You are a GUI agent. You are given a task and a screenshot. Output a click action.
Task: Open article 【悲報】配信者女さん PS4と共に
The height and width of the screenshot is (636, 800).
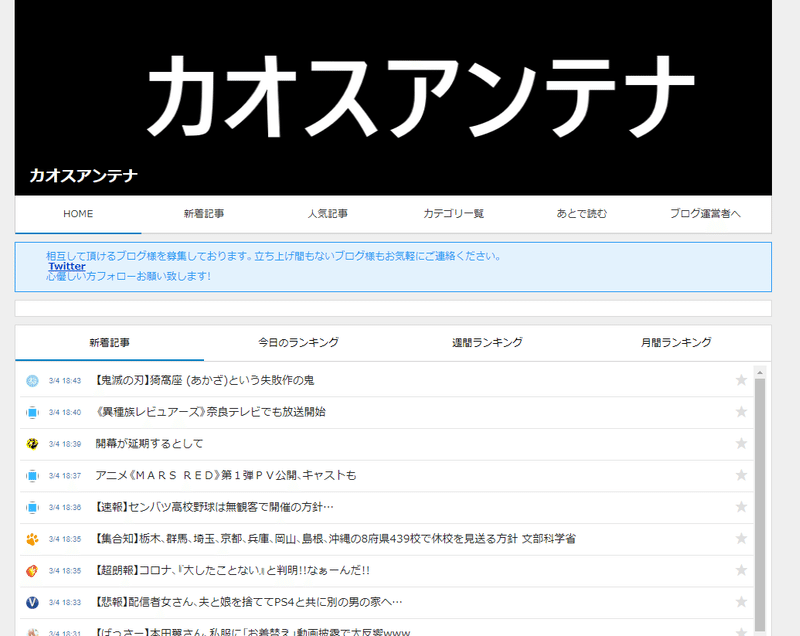248,602
